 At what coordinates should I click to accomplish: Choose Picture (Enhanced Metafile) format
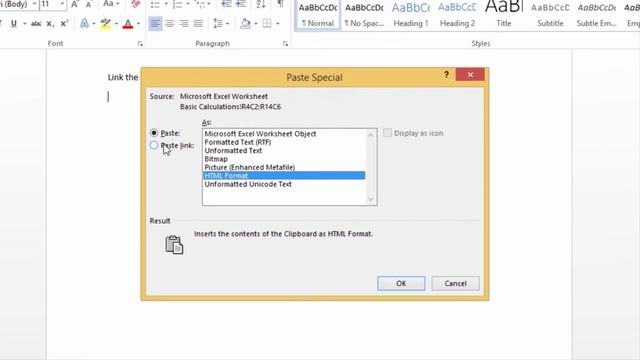pyautogui.click(x=249, y=167)
